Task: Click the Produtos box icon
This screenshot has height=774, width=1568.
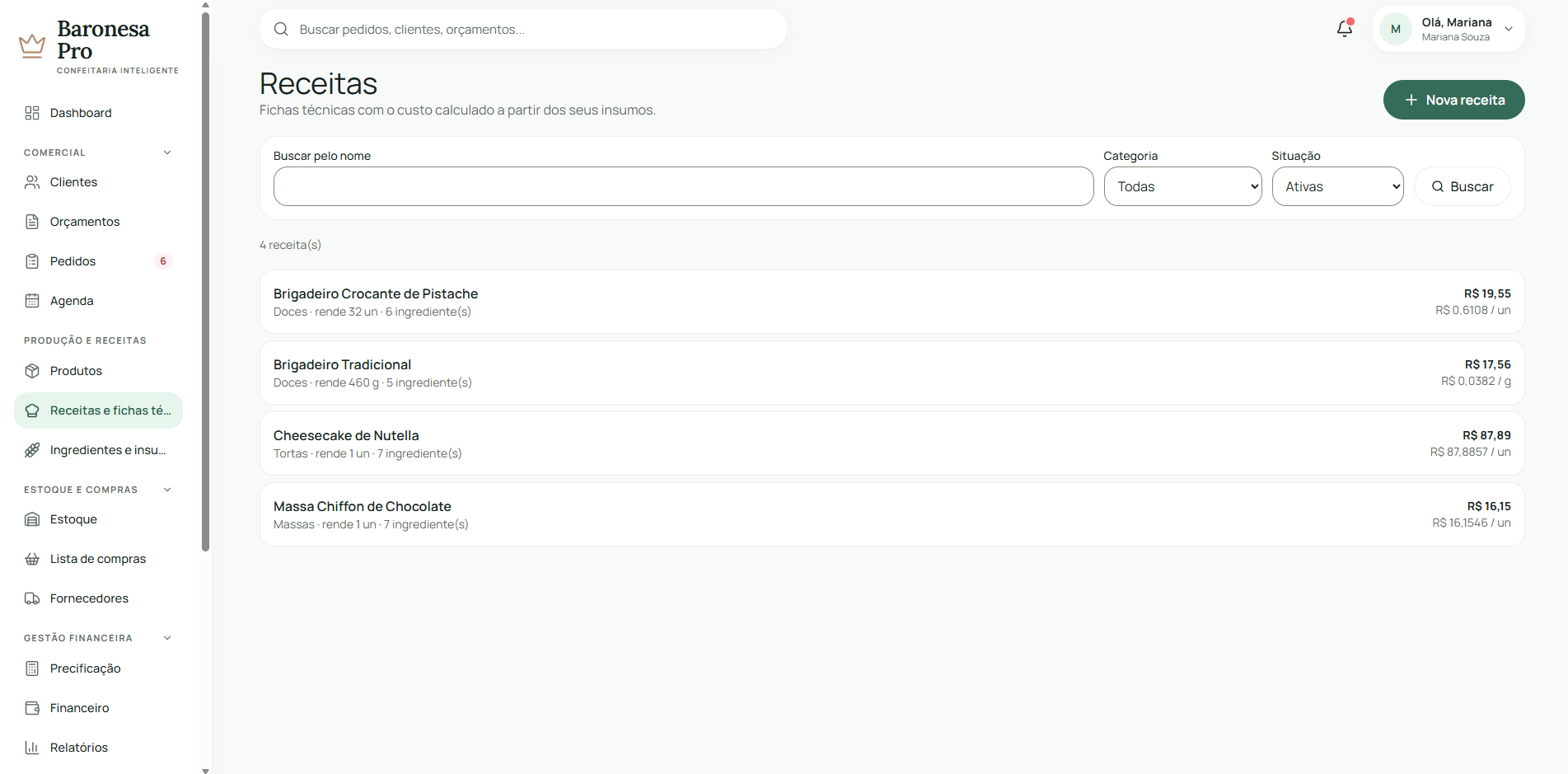Action: point(32,371)
